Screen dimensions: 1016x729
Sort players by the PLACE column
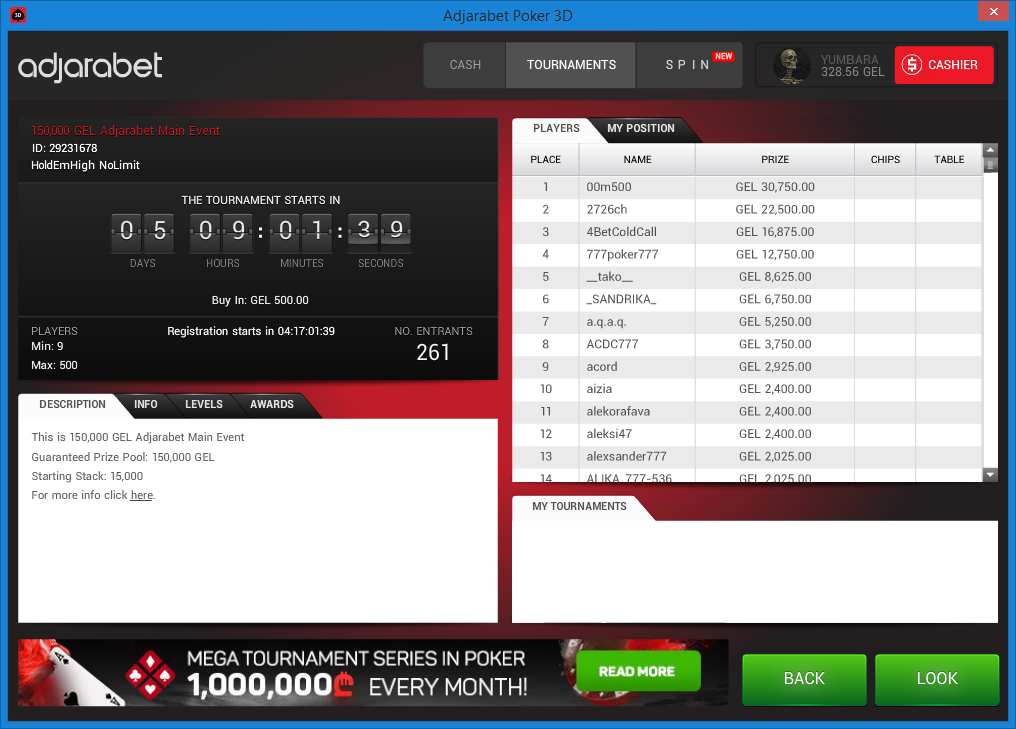click(x=546, y=159)
